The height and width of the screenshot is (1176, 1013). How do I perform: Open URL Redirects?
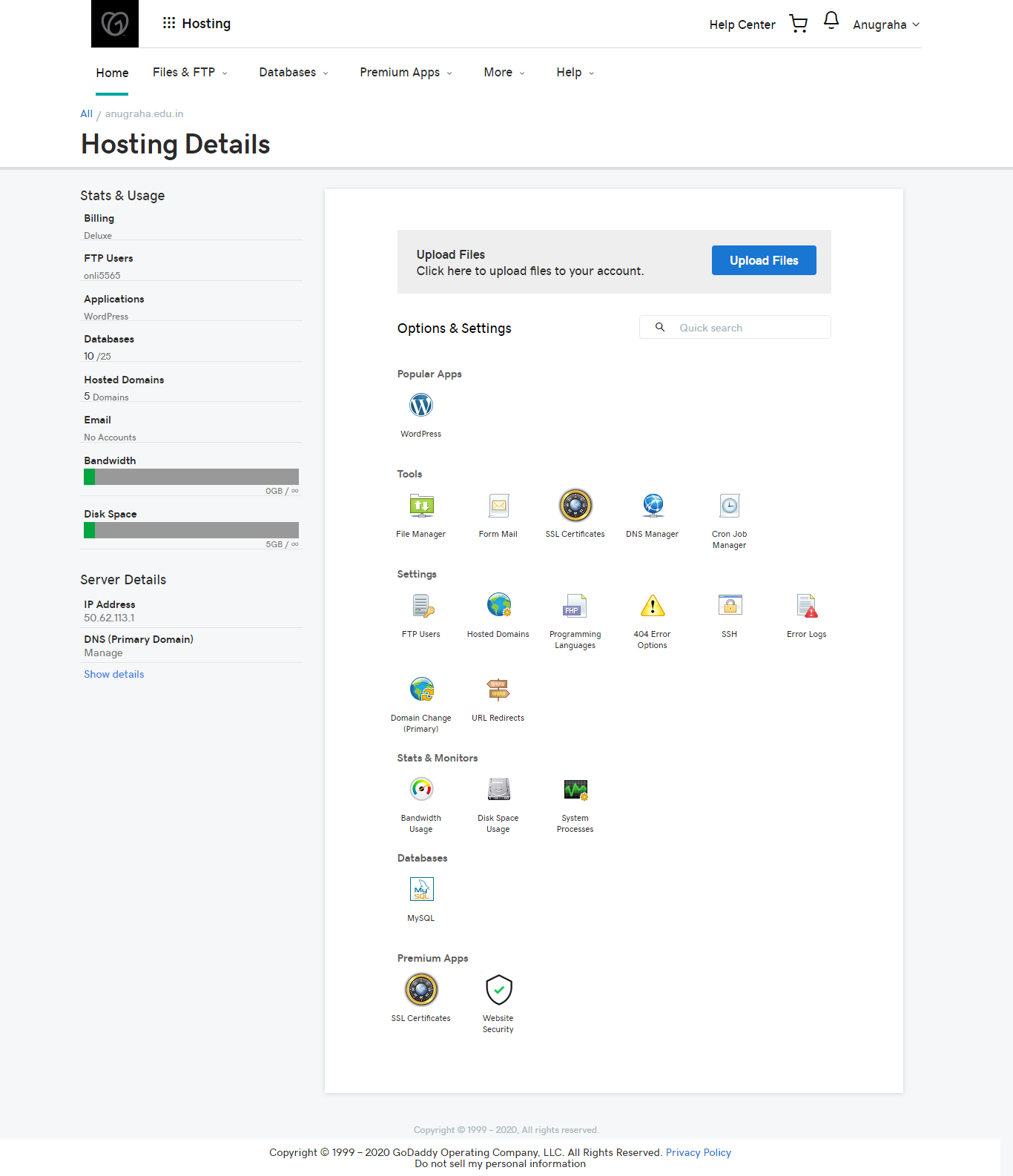[498, 690]
